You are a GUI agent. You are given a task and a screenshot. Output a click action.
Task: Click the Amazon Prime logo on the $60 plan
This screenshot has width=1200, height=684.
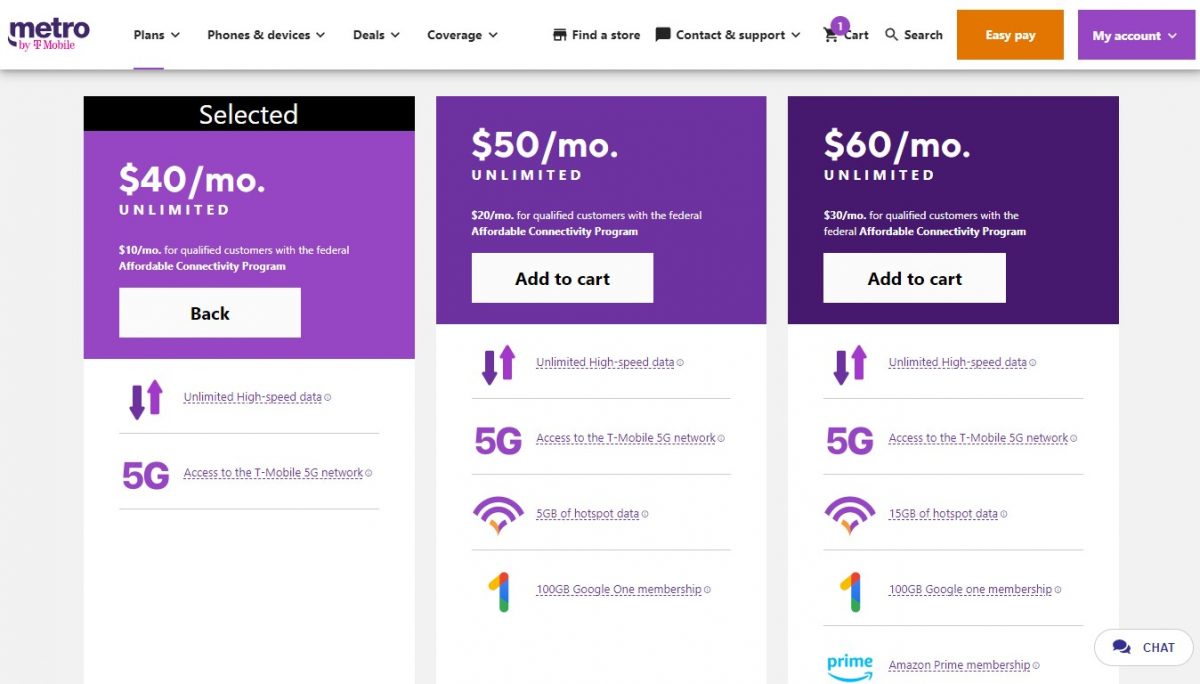[x=850, y=662]
